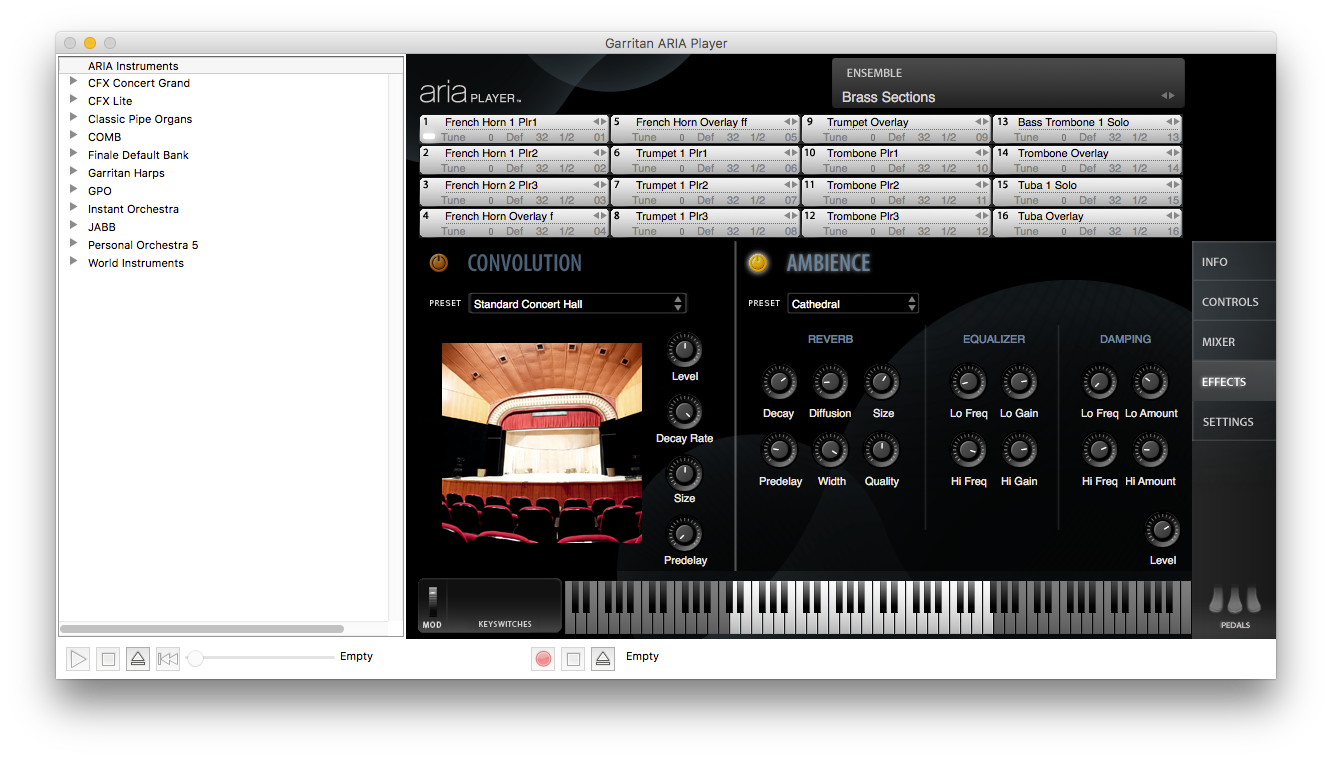
Task: Click the Convolution Predelay knob
Action: [x=685, y=534]
